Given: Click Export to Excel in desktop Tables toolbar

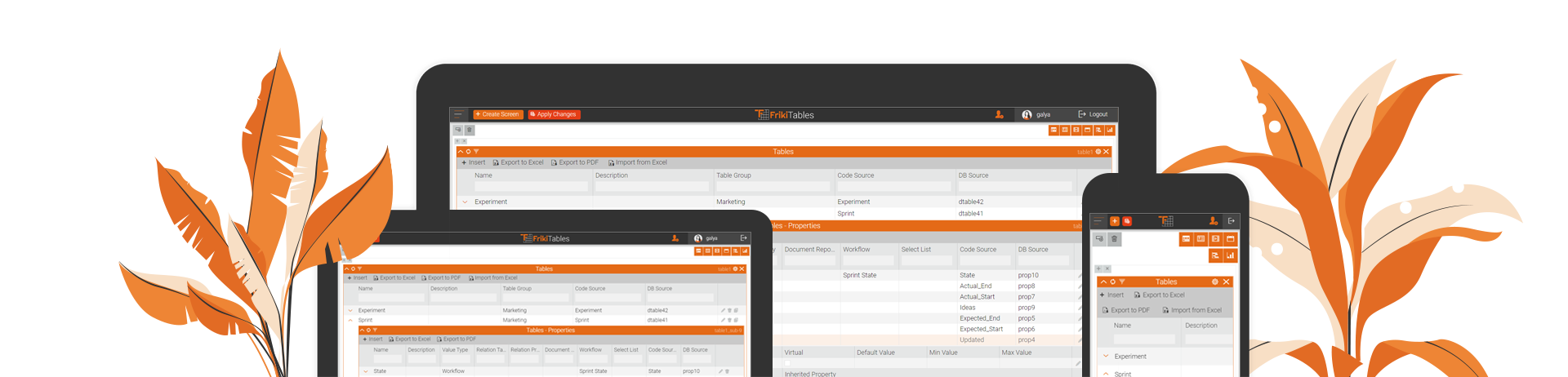Looking at the screenshot, I should pyautogui.click(x=518, y=162).
